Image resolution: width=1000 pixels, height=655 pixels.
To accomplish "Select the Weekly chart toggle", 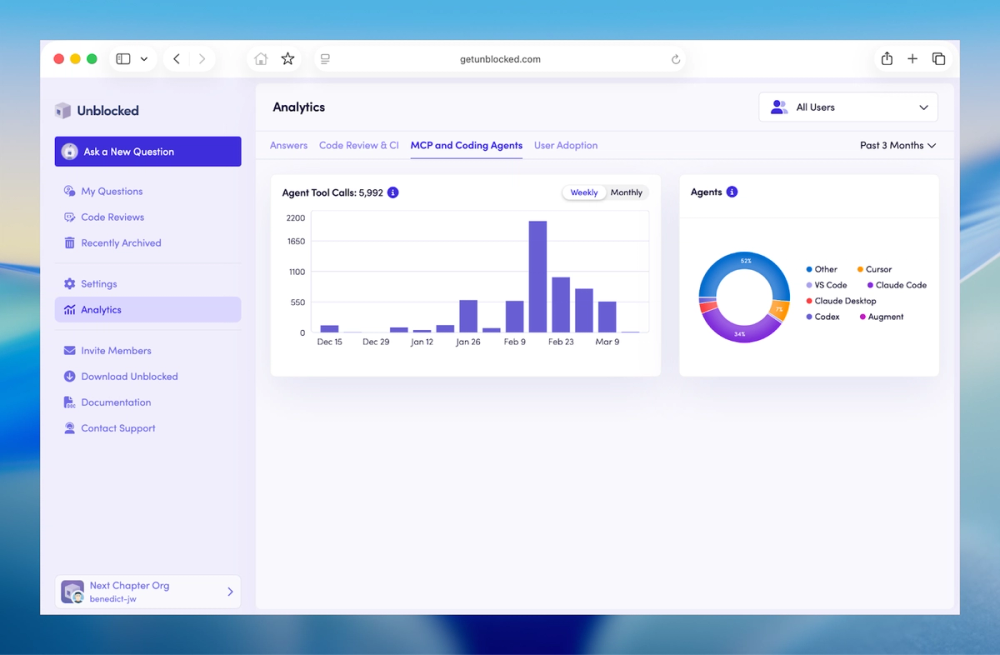I will [x=584, y=193].
